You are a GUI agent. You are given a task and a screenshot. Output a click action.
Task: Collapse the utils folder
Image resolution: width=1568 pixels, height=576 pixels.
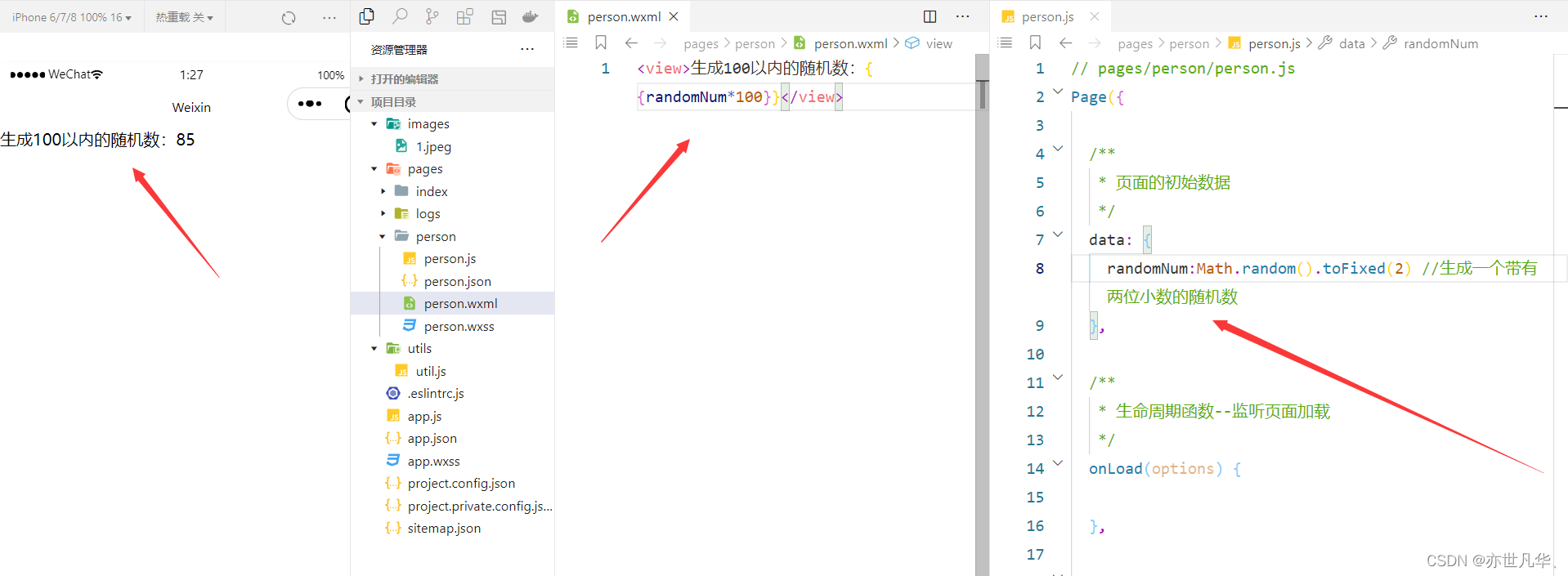[x=452, y=348]
